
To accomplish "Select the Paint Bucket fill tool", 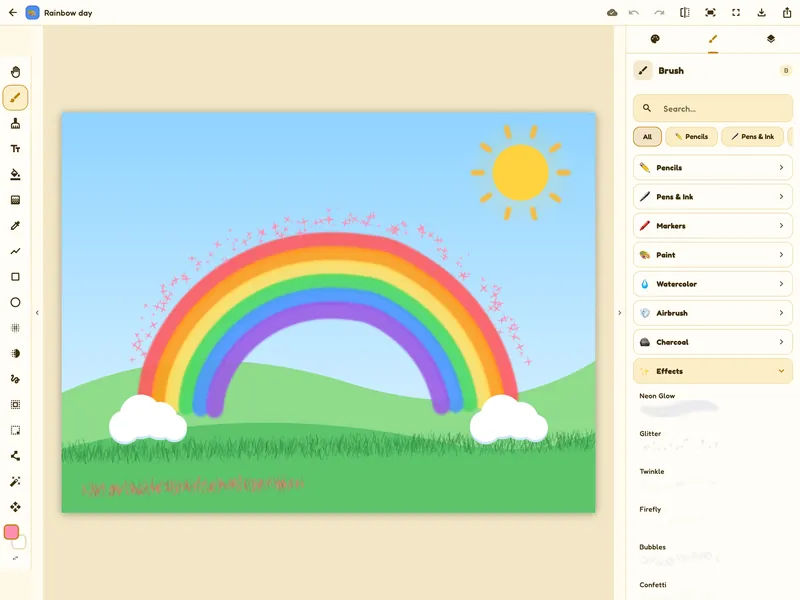I will [x=15, y=174].
